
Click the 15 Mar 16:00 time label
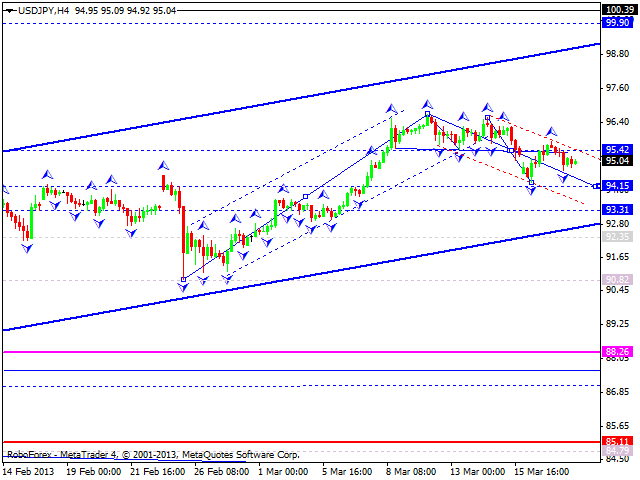[542, 472]
